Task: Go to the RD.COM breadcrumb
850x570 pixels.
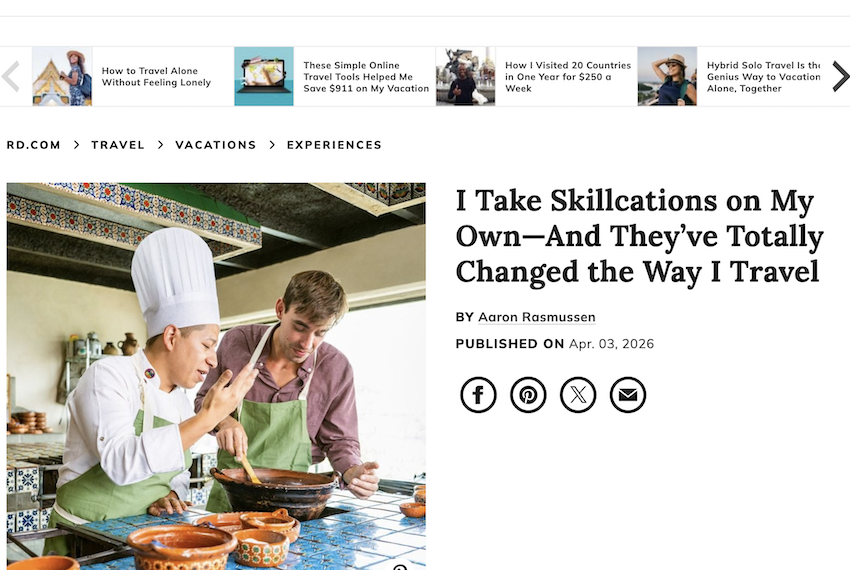Action: (34, 145)
